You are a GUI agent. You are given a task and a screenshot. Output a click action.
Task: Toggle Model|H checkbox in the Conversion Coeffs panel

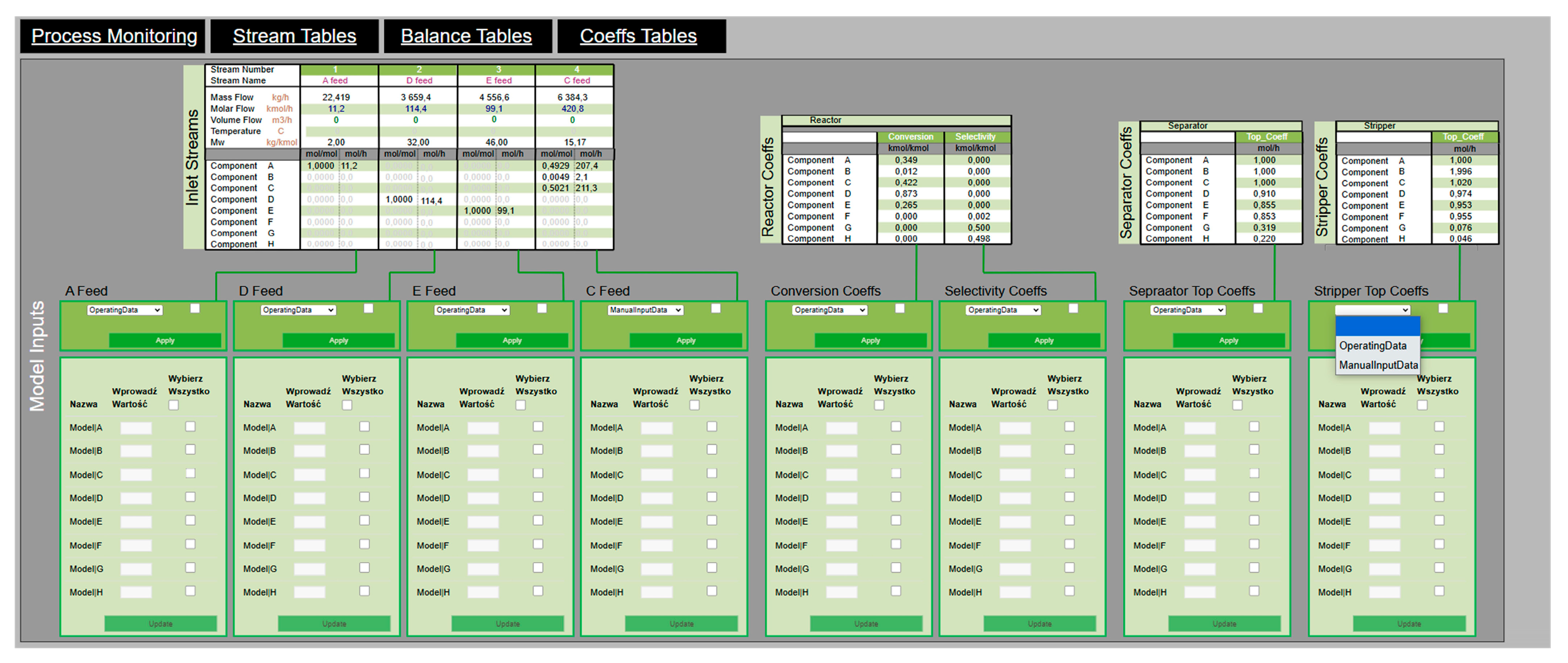click(896, 590)
